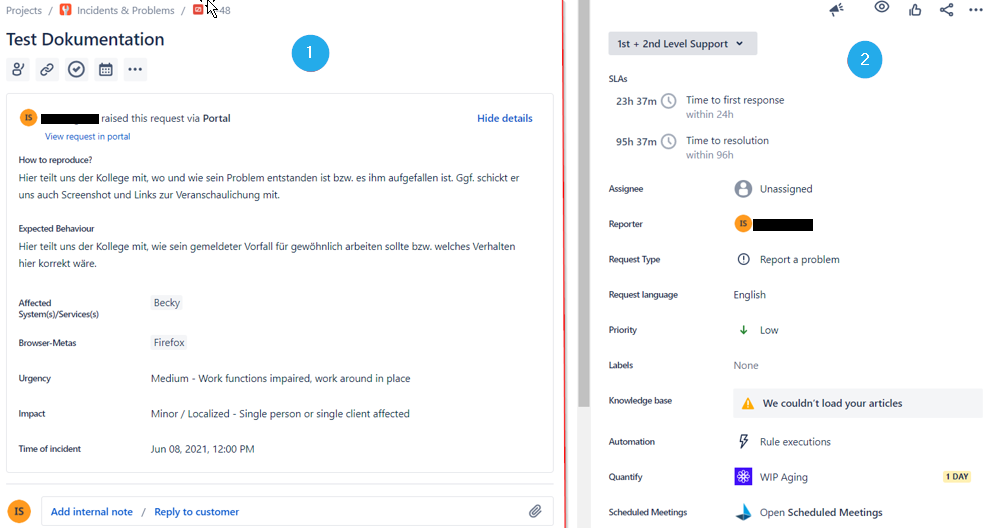Click the checkmark circle toolbar icon
The width and height of the screenshot is (987, 528).
76,69
